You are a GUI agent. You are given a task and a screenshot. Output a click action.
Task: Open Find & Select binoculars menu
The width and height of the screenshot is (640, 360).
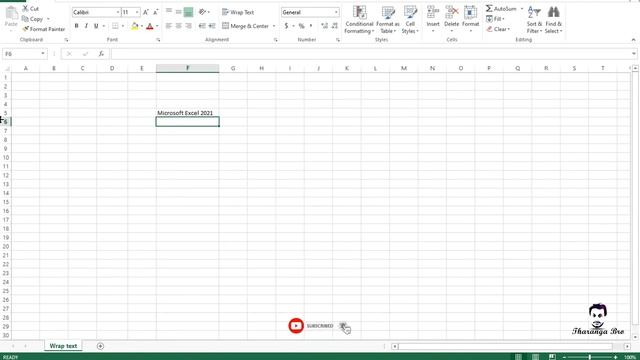553,20
